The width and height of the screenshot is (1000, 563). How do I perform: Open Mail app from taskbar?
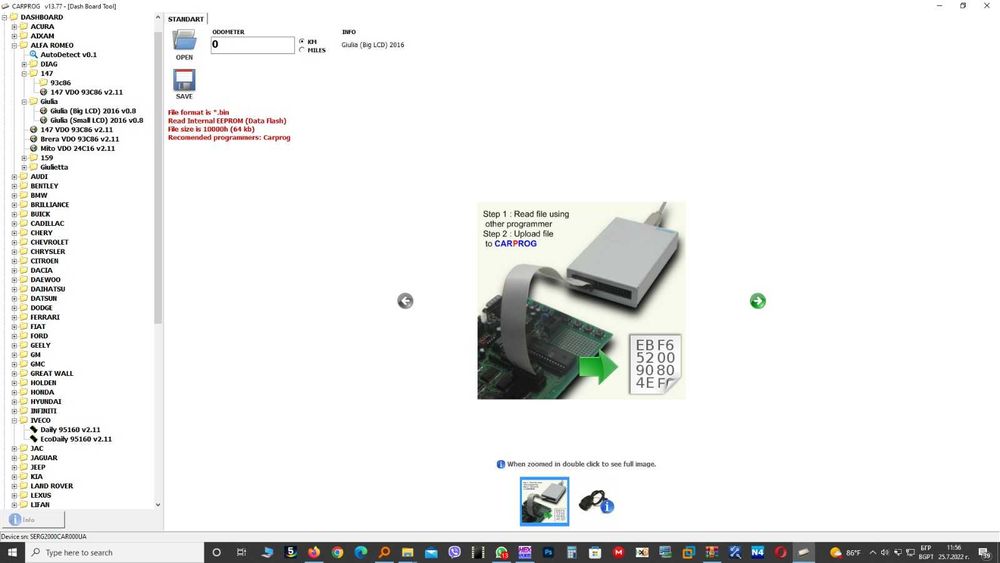431,552
